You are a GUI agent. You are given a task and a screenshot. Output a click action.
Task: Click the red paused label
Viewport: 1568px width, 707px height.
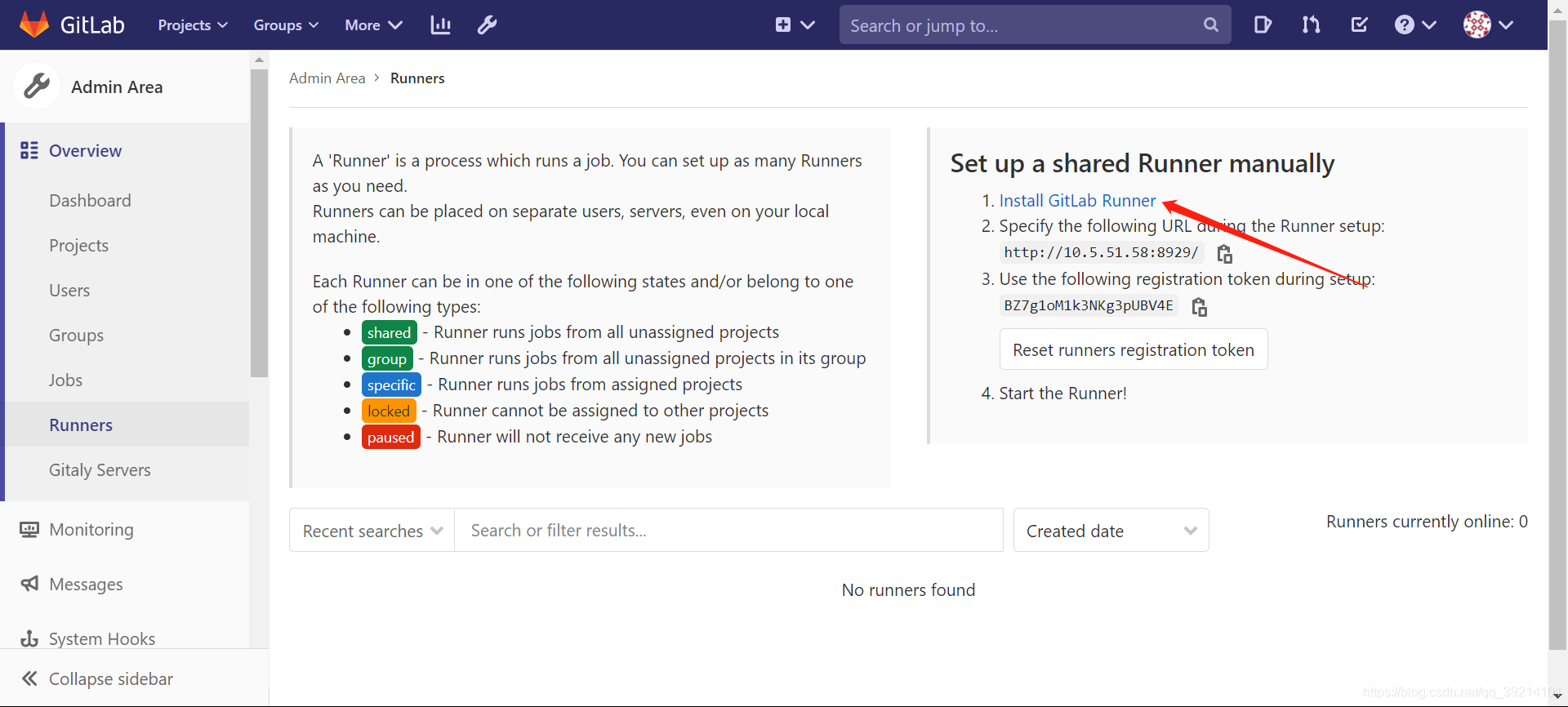[x=391, y=437]
